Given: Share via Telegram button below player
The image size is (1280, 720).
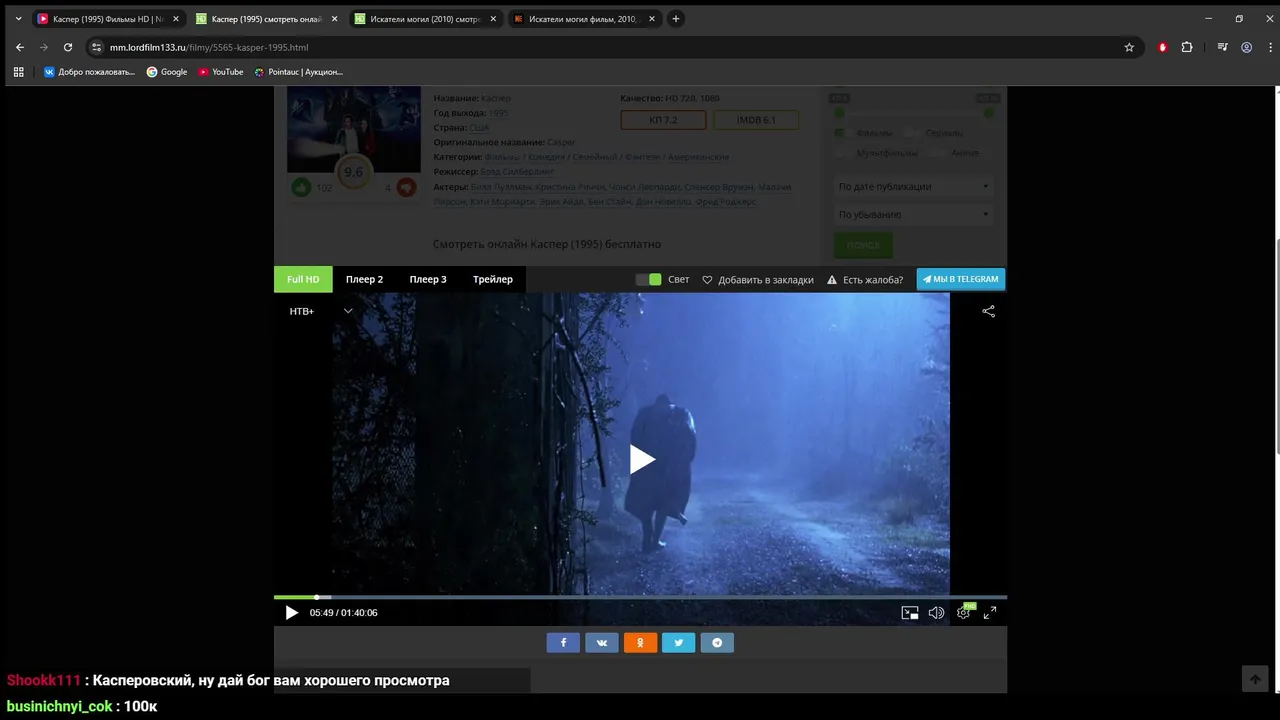Looking at the screenshot, I should pyautogui.click(x=717, y=643).
